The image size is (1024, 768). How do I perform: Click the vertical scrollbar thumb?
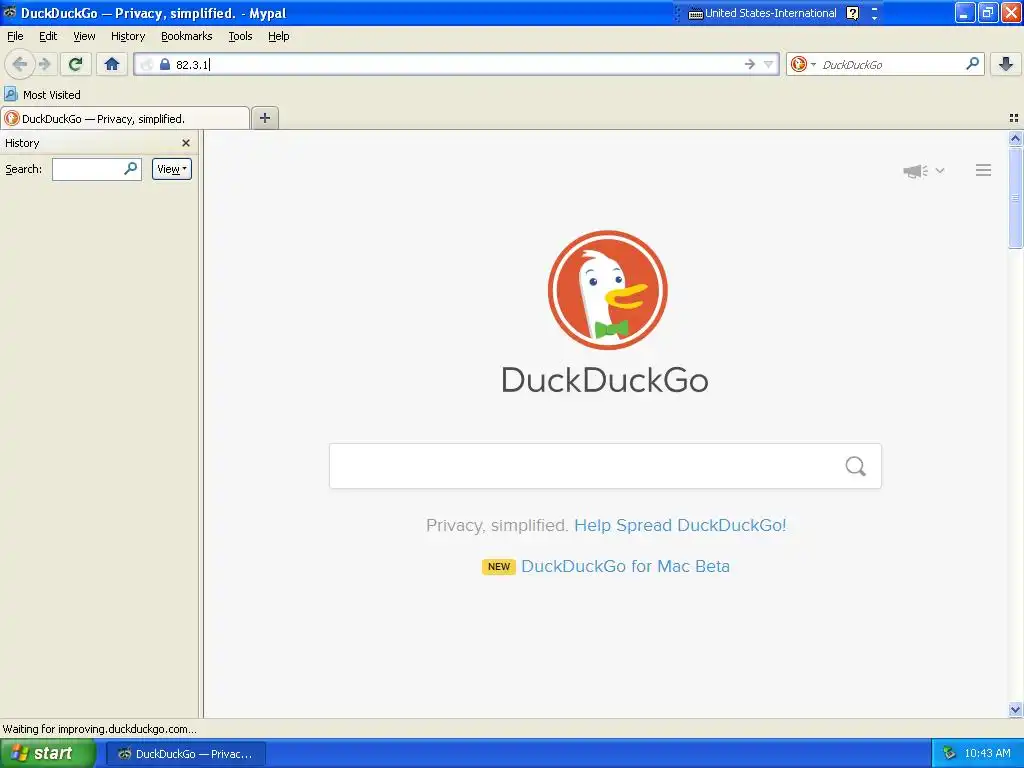[x=1015, y=198]
